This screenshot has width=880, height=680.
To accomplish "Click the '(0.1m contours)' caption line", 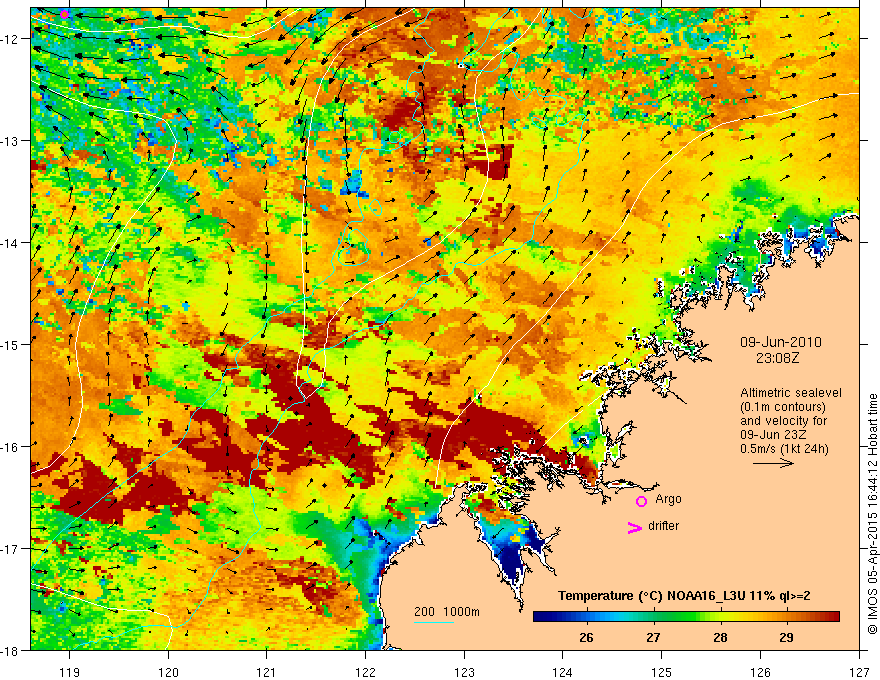I will (783, 407).
